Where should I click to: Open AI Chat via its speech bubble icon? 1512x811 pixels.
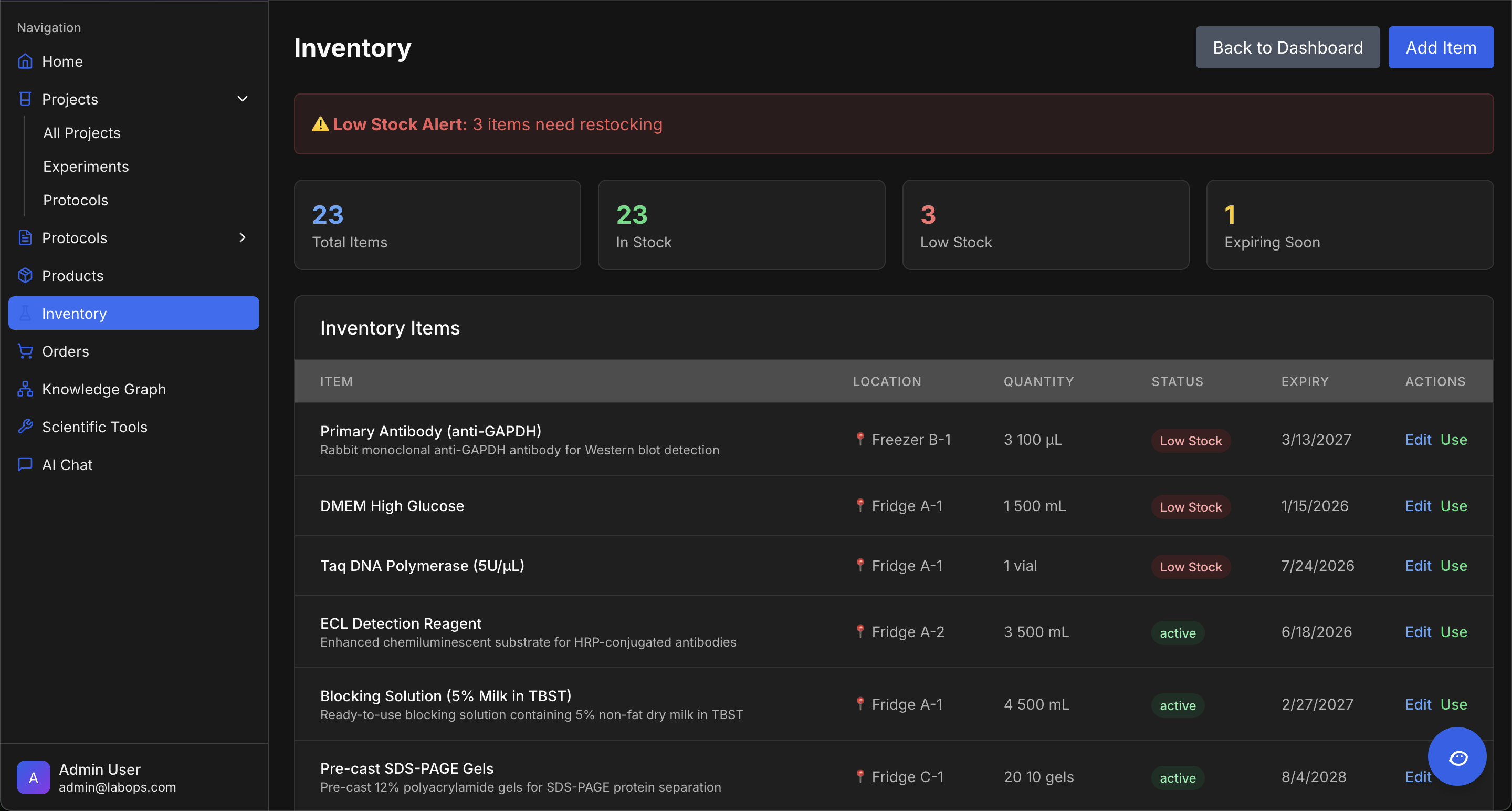coord(25,464)
